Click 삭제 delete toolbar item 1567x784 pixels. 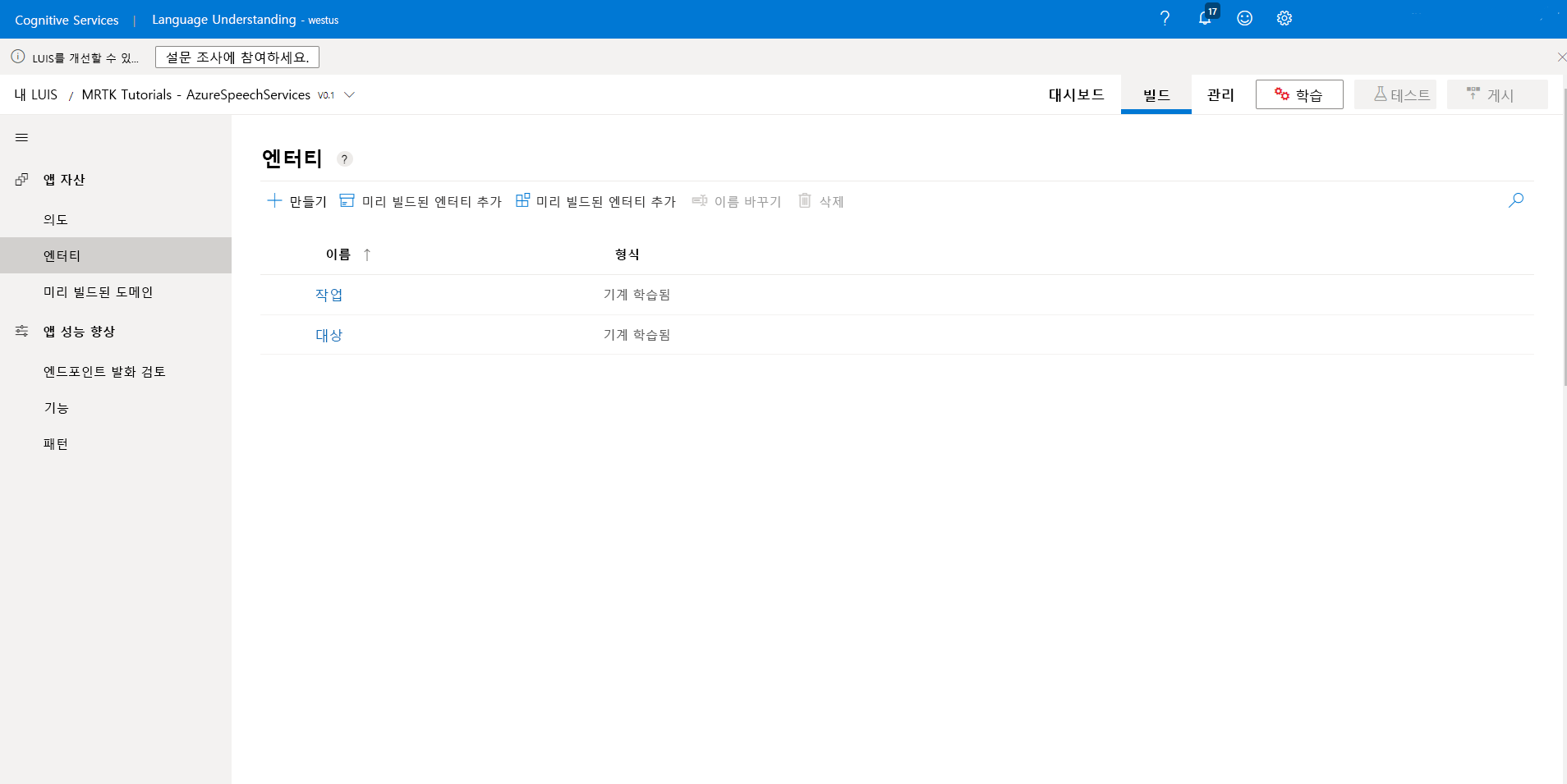[x=821, y=201]
